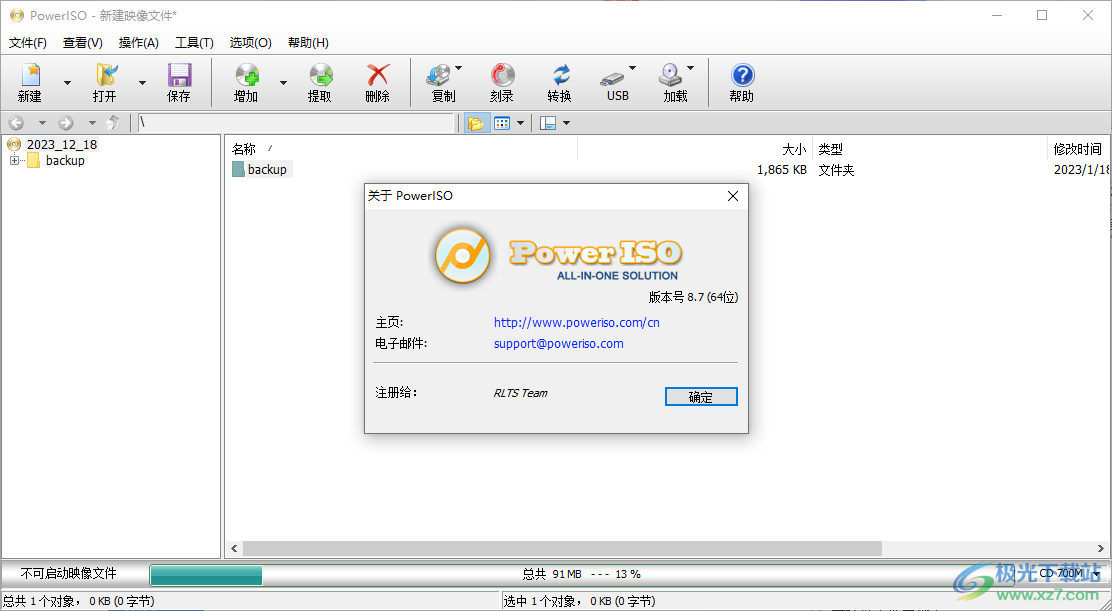1112x611 pixels.
Task: Toggle the folder tree view icon
Action: (476, 123)
